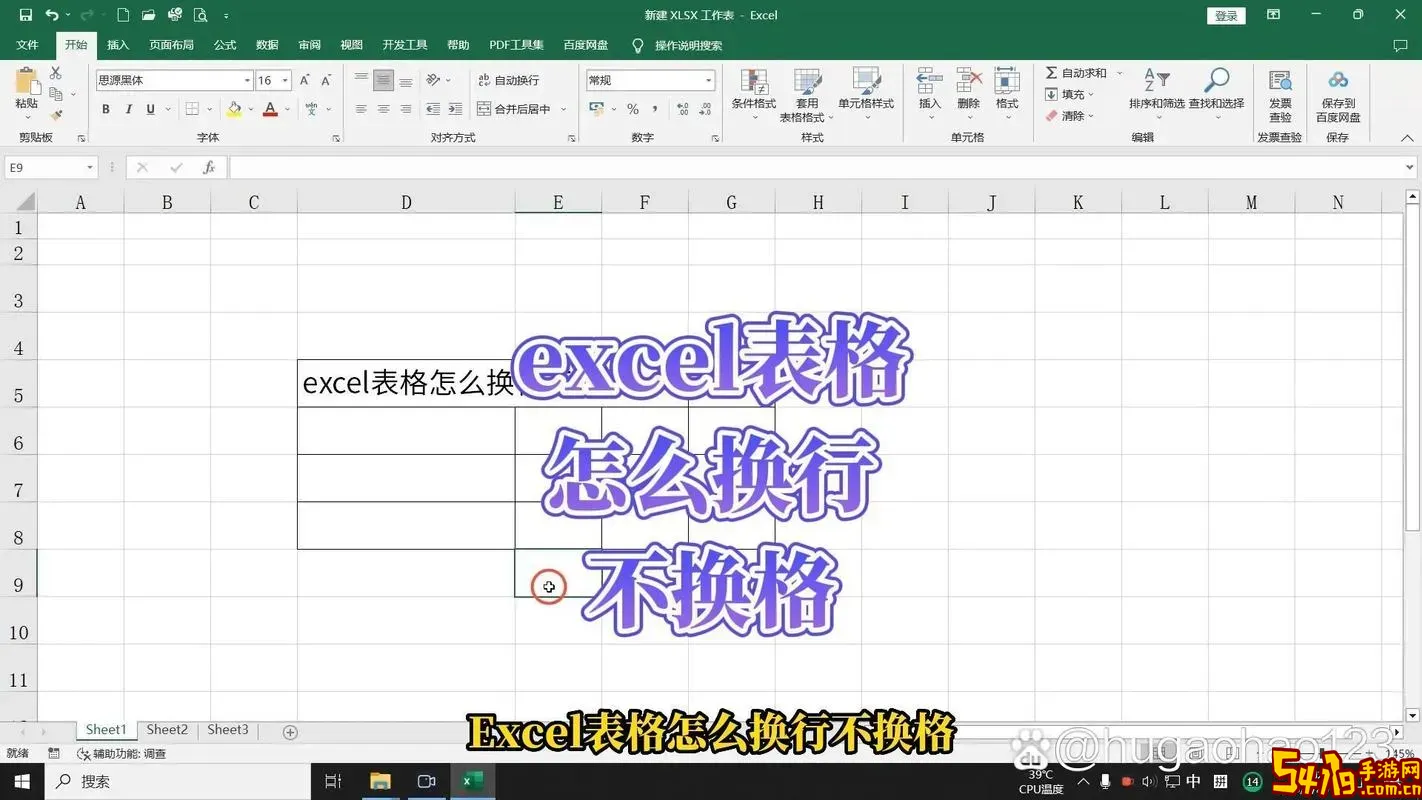Center text horizontally
Viewport: 1422px width, 800px height.
click(x=383, y=109)
